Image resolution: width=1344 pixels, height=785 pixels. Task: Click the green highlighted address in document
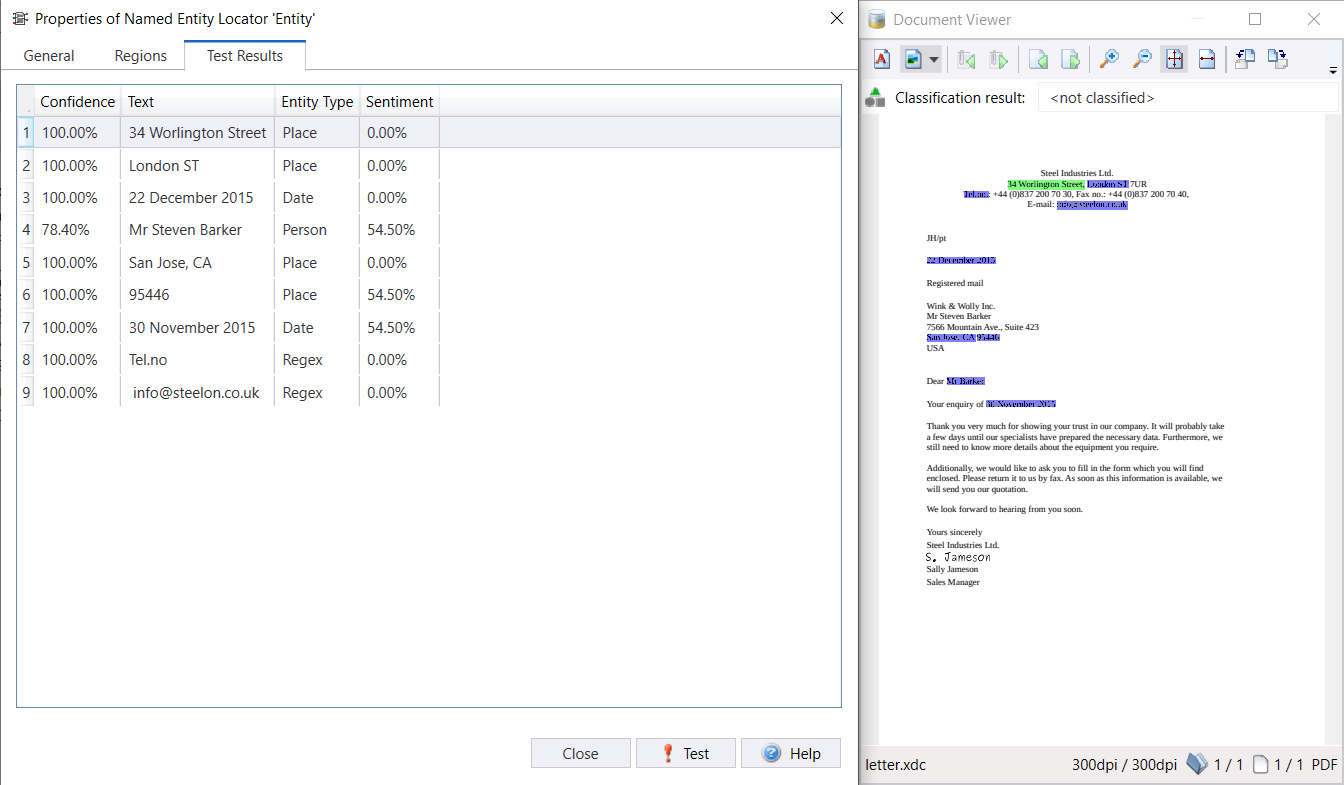point(1045,184)
